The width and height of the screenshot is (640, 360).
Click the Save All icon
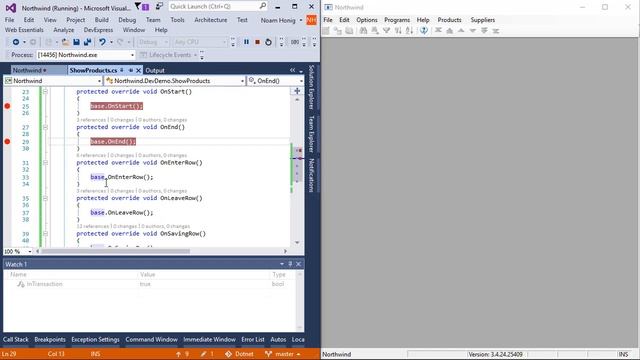87,42
